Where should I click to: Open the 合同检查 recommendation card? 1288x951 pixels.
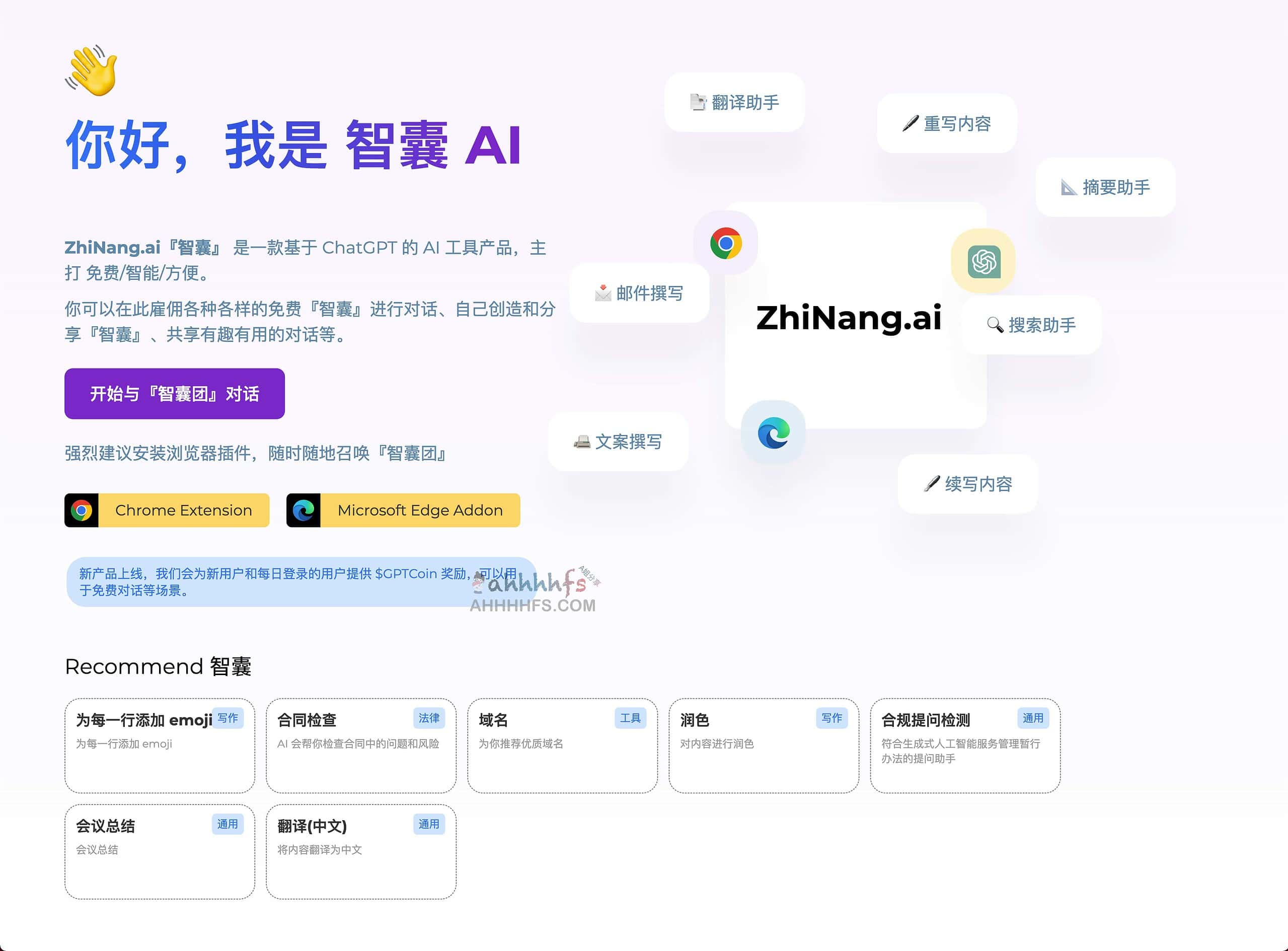click(360, 746)
